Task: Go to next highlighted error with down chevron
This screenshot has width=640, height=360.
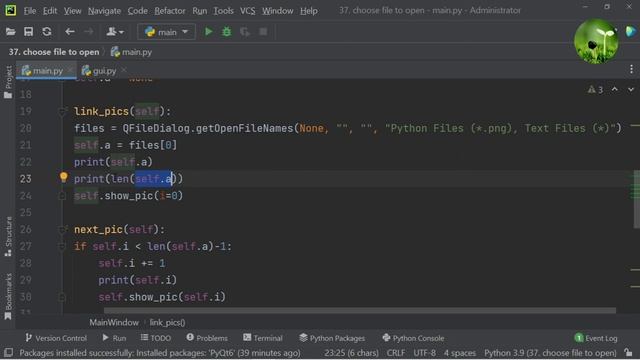Action: click(x=631, y=89)
